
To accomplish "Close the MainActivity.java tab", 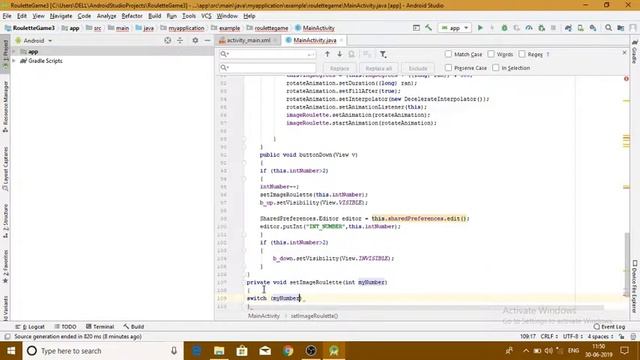I will (342, 40).
